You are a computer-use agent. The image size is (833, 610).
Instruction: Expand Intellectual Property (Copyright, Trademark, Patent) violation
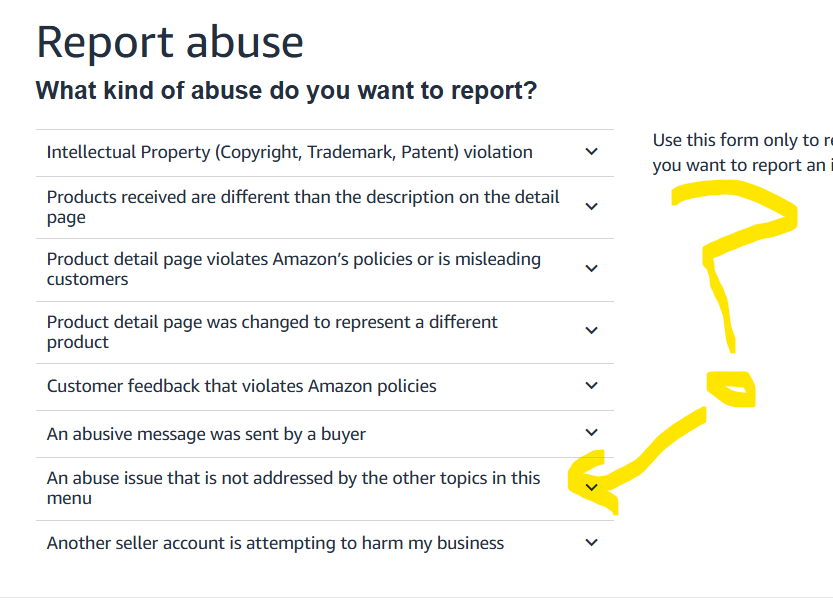pos(325,153)
